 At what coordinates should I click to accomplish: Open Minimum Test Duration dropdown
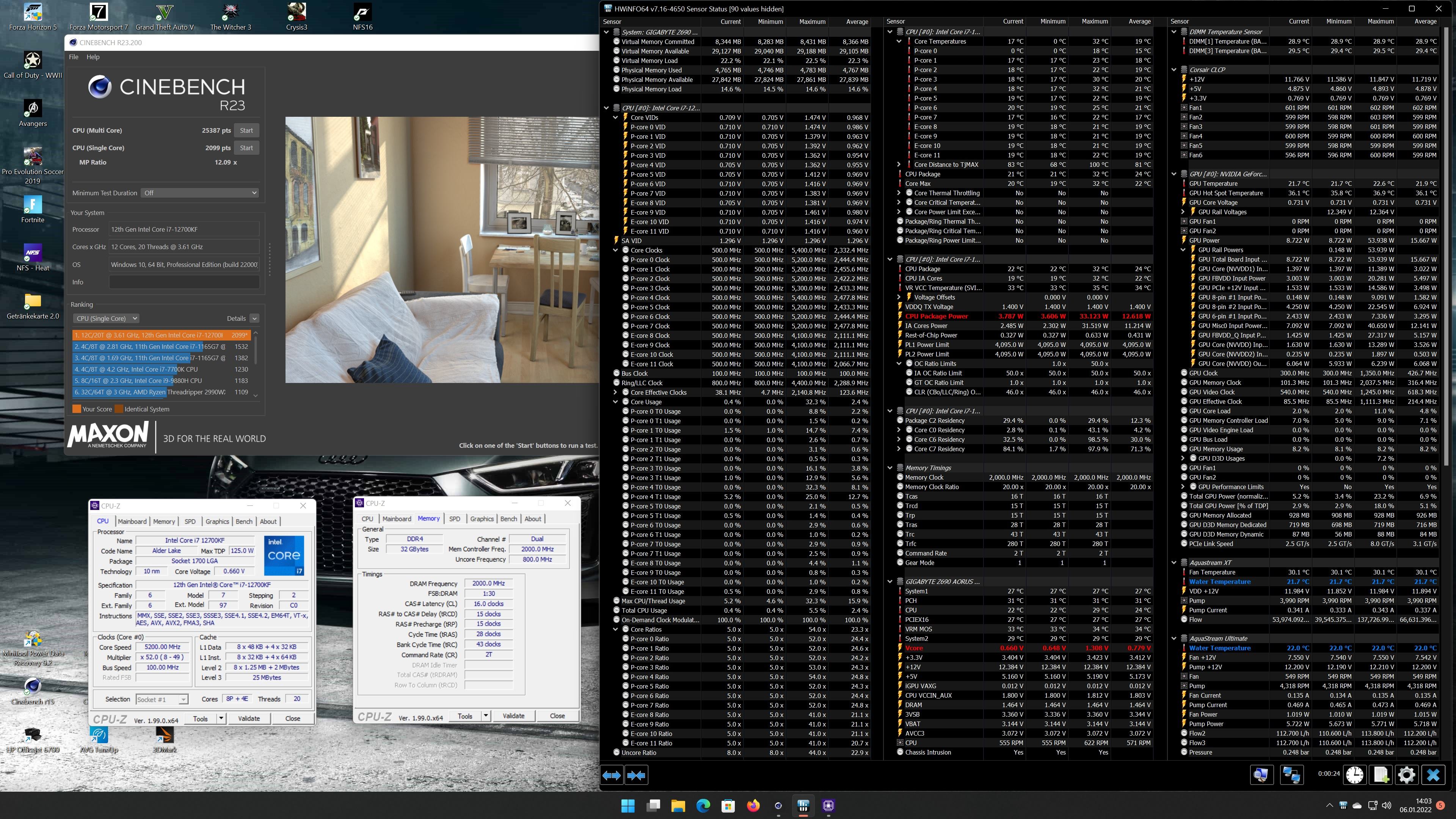(199, 193)
